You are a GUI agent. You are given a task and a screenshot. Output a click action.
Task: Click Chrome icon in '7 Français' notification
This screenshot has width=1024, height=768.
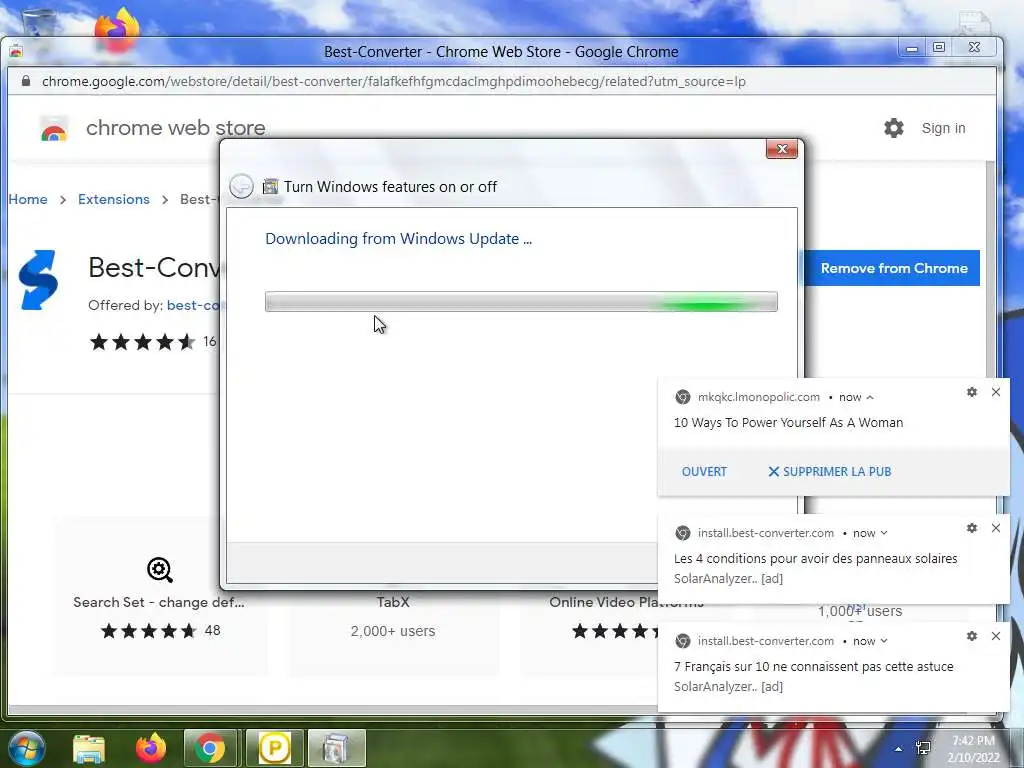click(x=682, y=641)
